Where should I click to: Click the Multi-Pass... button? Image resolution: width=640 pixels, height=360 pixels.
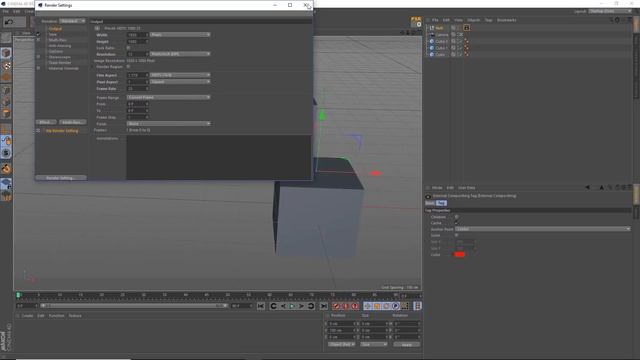[72, 122]
